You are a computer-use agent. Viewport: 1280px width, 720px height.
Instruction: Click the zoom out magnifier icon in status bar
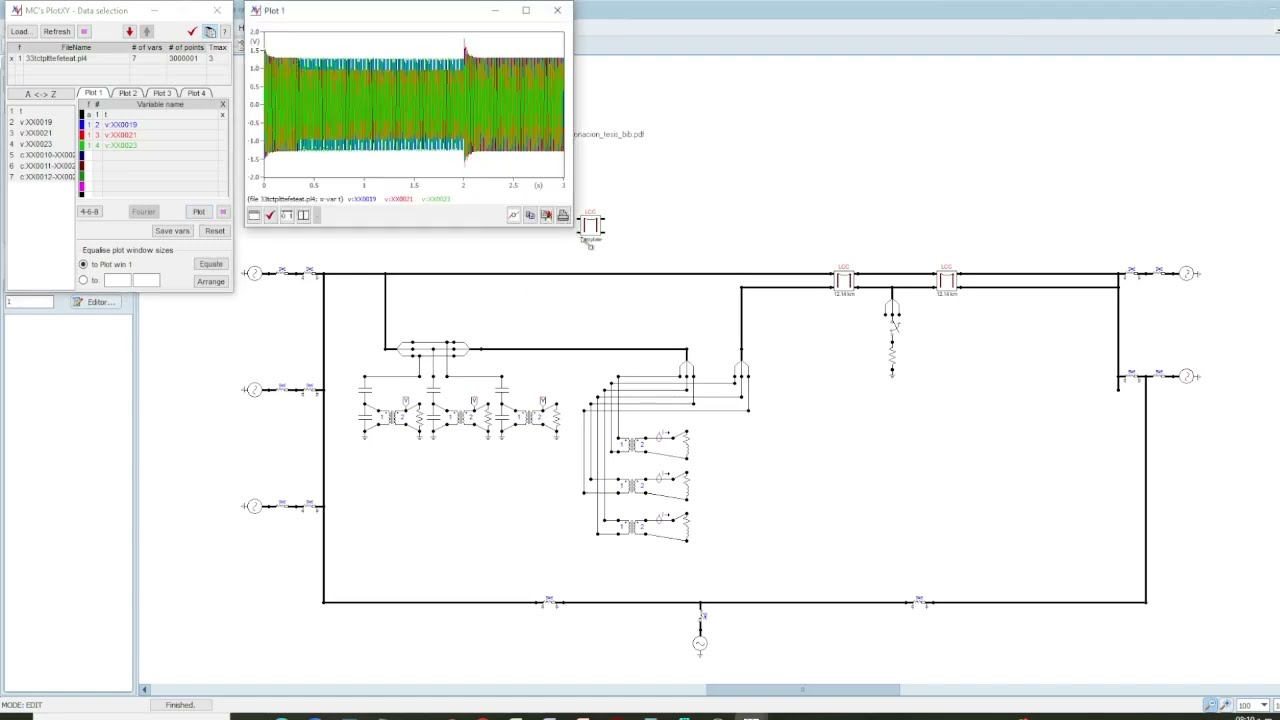tap(1210, 705)
